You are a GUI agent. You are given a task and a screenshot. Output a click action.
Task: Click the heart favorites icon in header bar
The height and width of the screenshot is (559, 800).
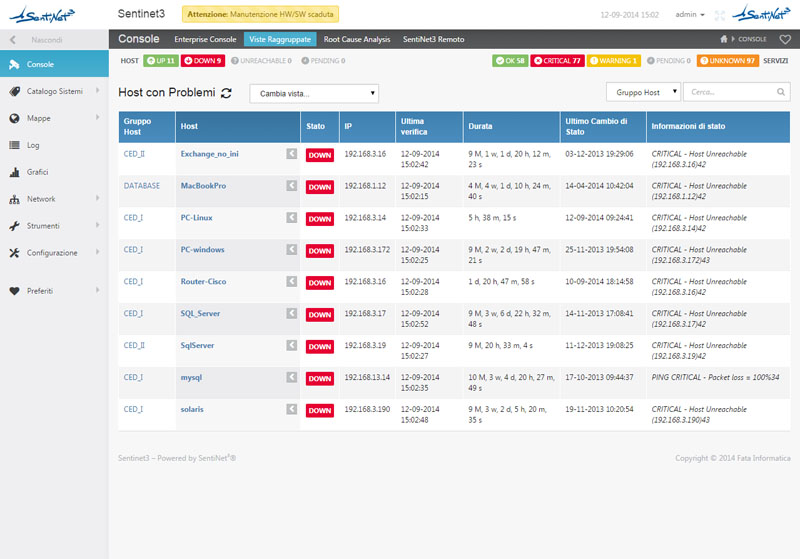pos(785,39)
